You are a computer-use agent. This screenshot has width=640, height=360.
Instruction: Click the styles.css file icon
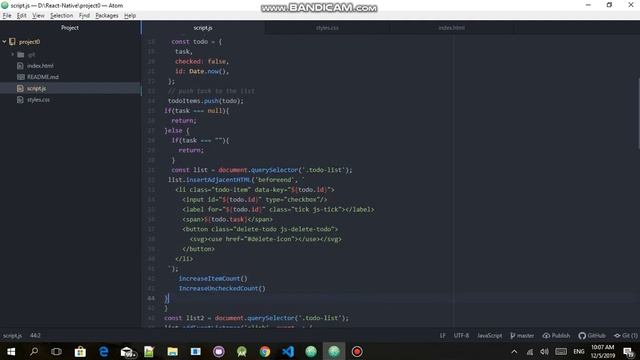[20, 100]
